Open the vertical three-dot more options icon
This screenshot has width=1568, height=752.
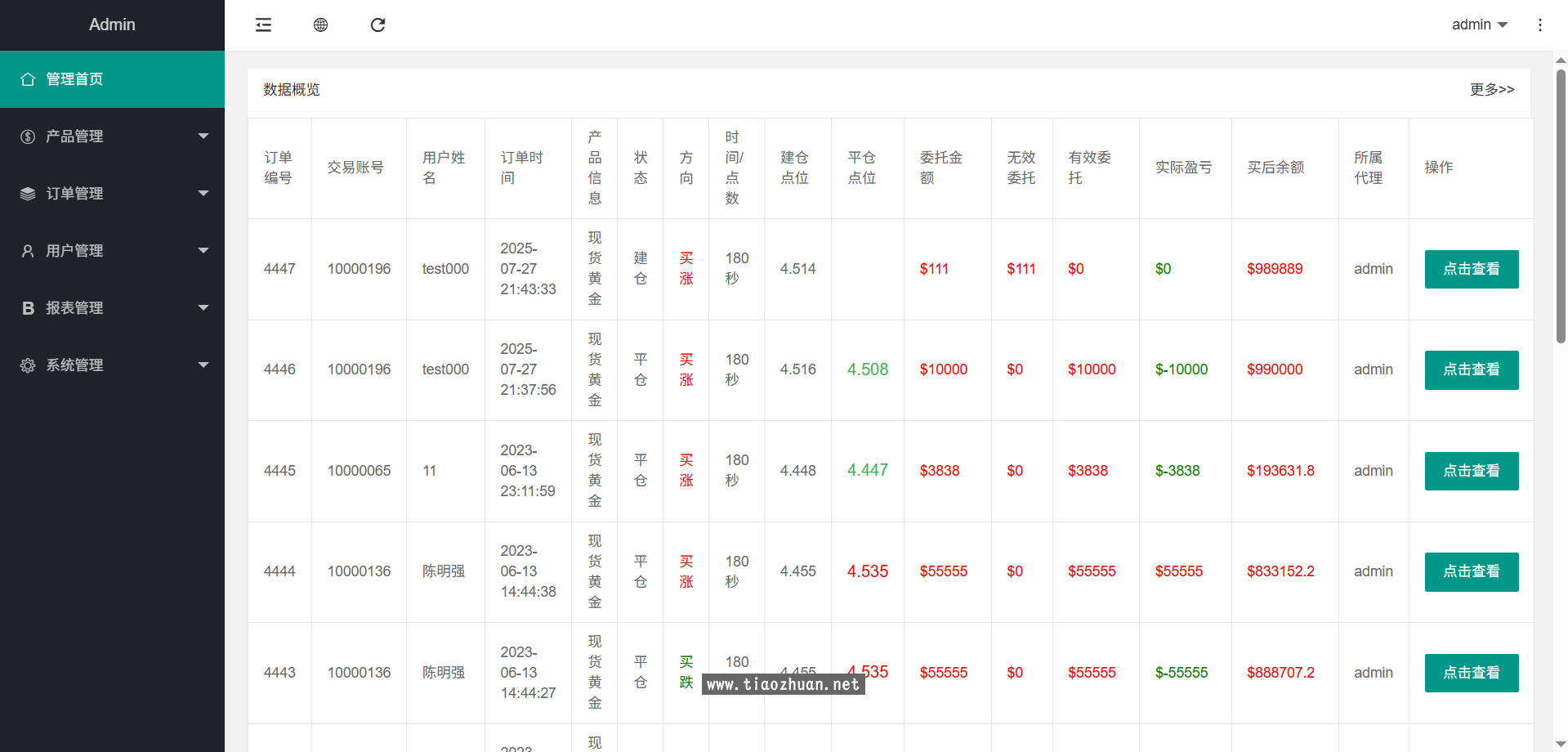point(1540,25)
